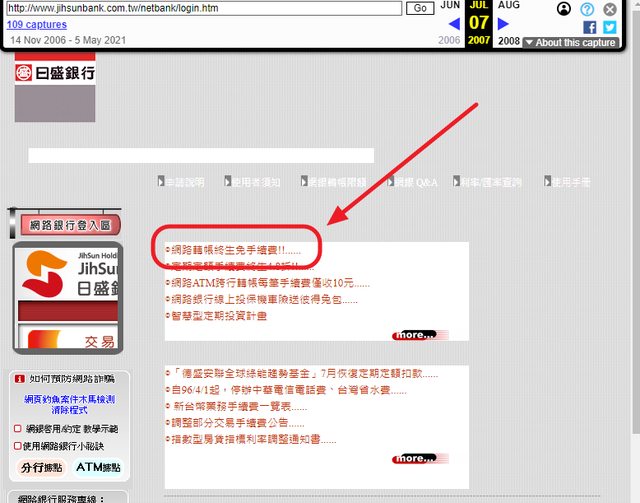The width and height of the screenshot is (640, 503).
Task: Open the 網頁釣魚案件木馬檢測清除程式 link
Action: click(x=69, y=403)
